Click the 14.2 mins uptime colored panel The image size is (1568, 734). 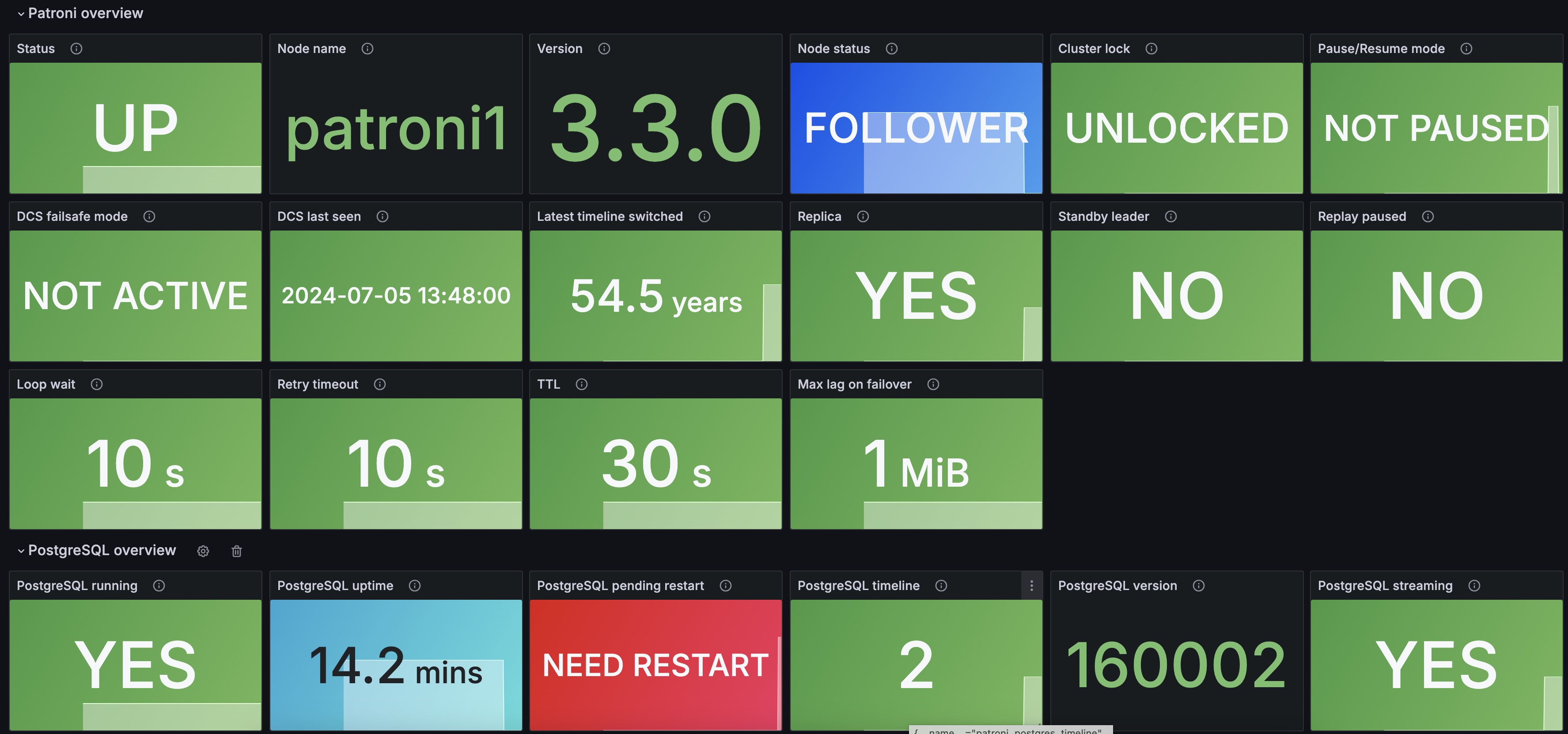[x=396, y=665]
